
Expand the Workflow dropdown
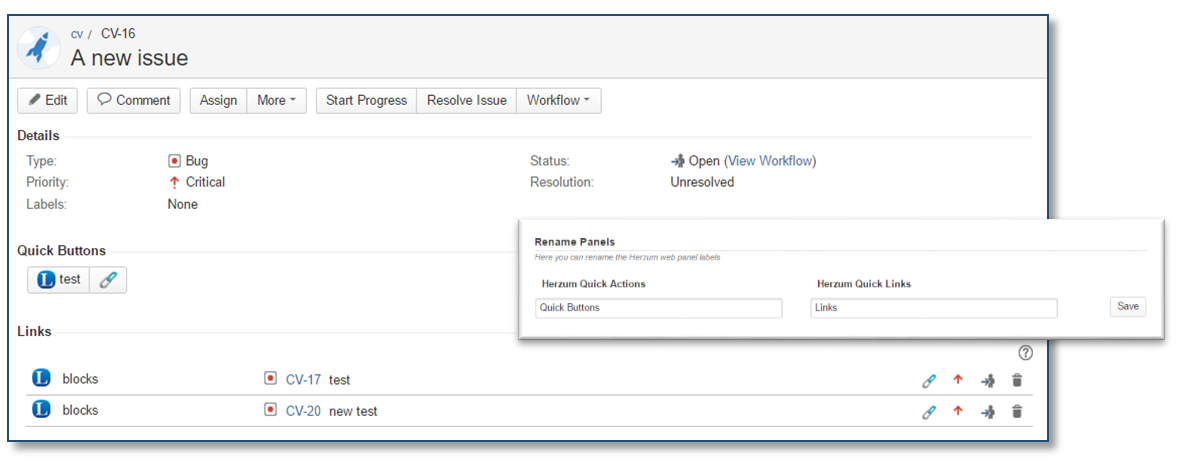pyautogui.click(x=558, y=100)
